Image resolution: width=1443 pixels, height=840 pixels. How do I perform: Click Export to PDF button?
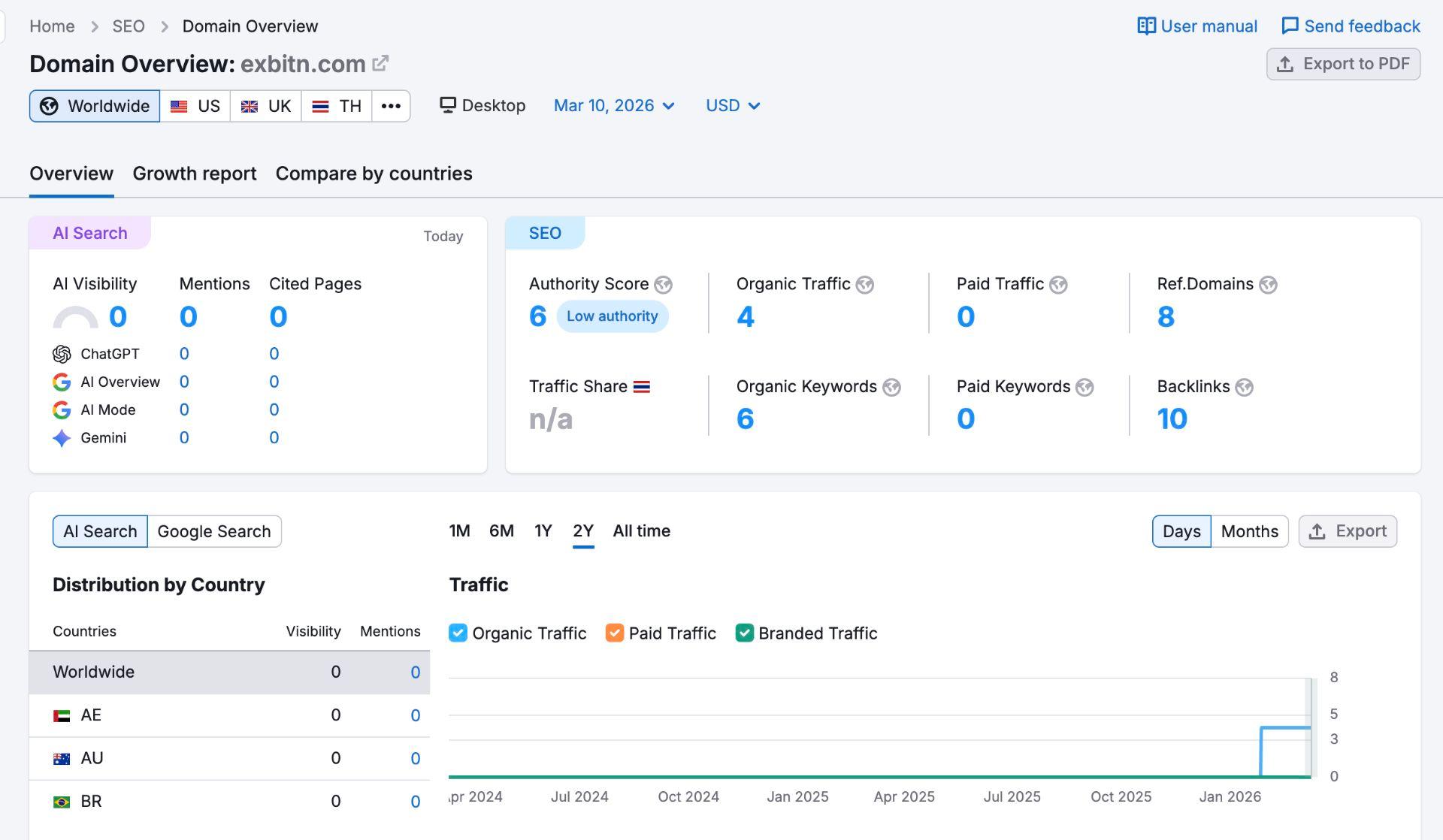point(1343,64)
